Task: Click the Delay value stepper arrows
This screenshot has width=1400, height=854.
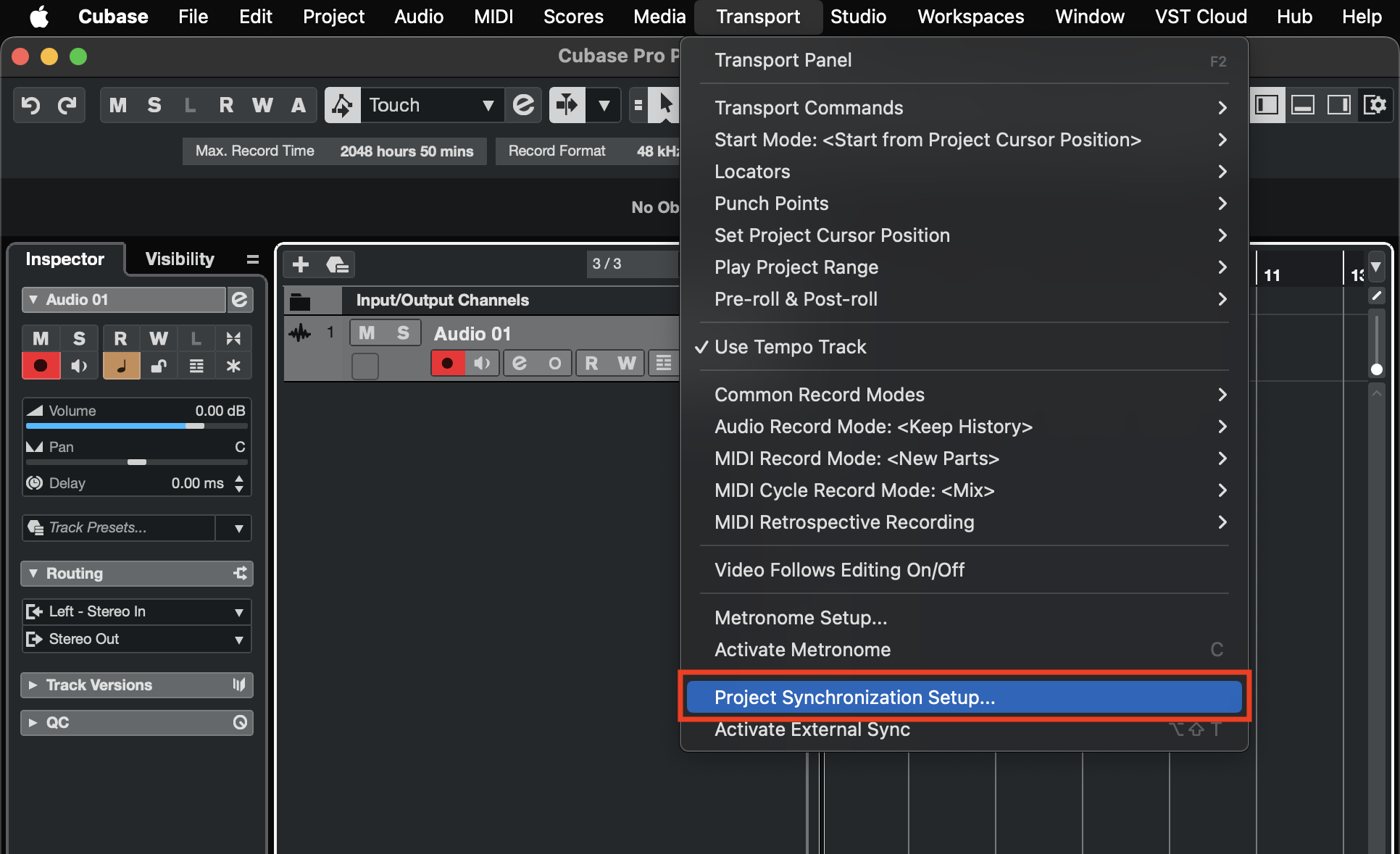Action: (239, 483)
